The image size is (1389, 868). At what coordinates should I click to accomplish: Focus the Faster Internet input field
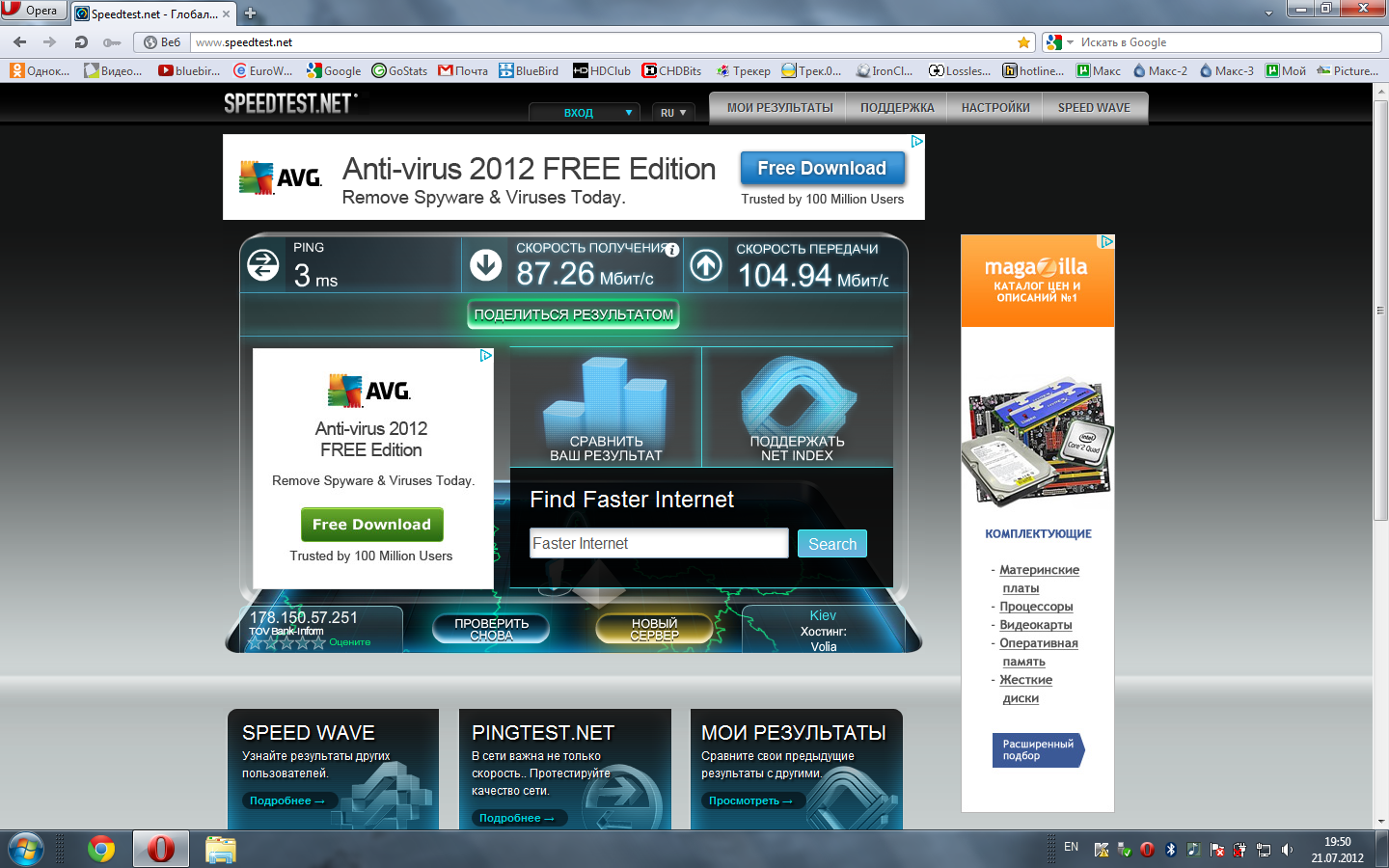pyautogui.click(x=659, y=543)
